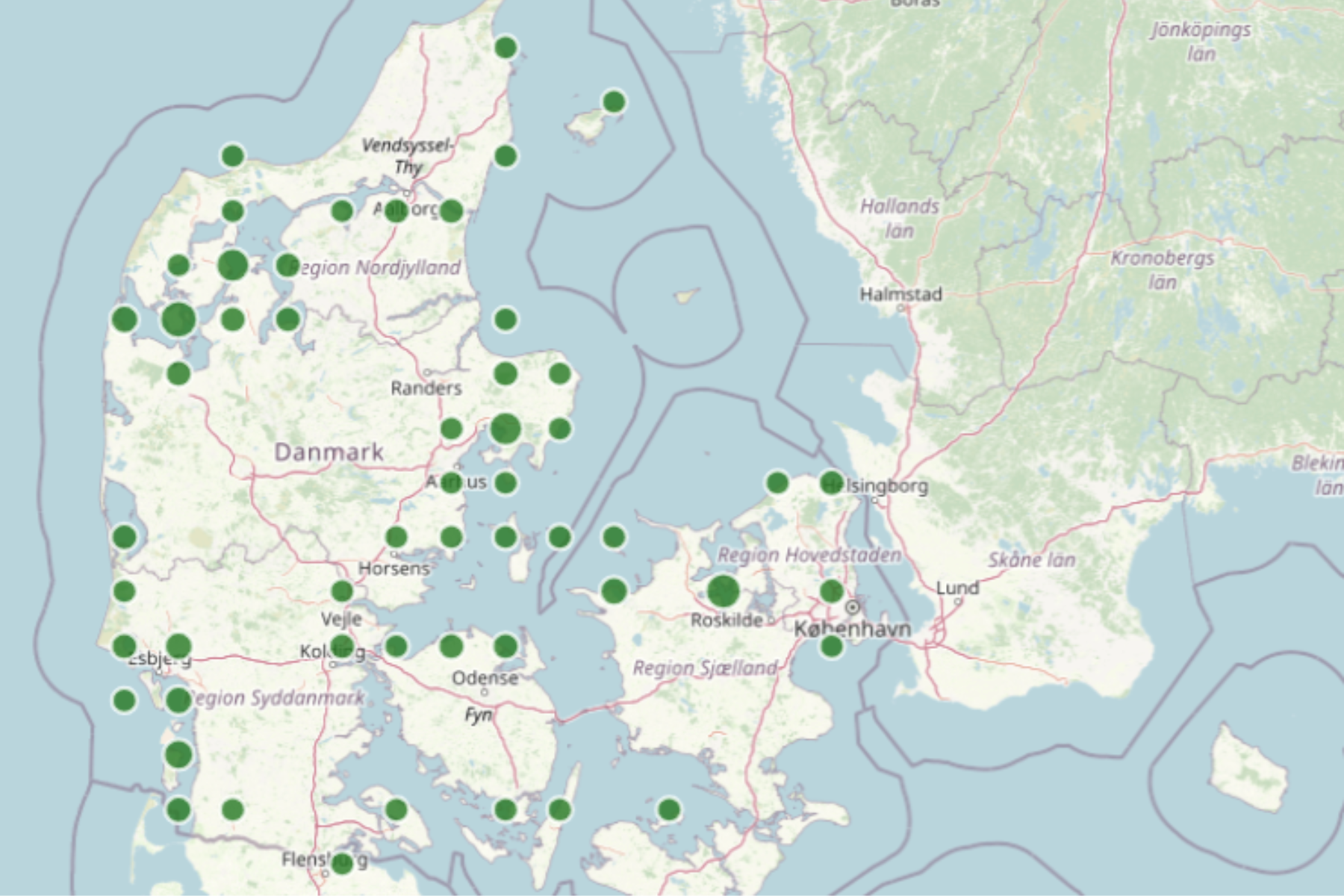Click the large green marker above Roskilde
Image resolution: width=1344 pixels, height=896 pixels.
pyautogui.click(x=723, y=591)
